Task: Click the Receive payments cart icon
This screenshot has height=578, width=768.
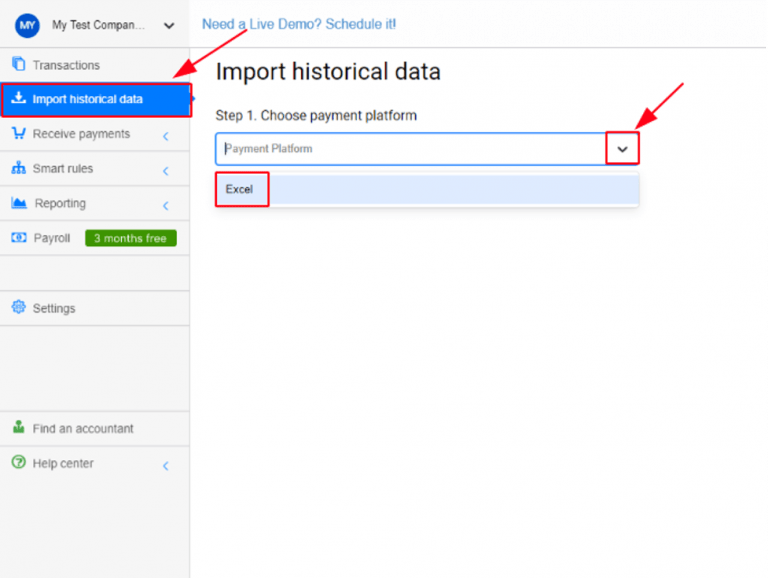Action: coord(18,134)
